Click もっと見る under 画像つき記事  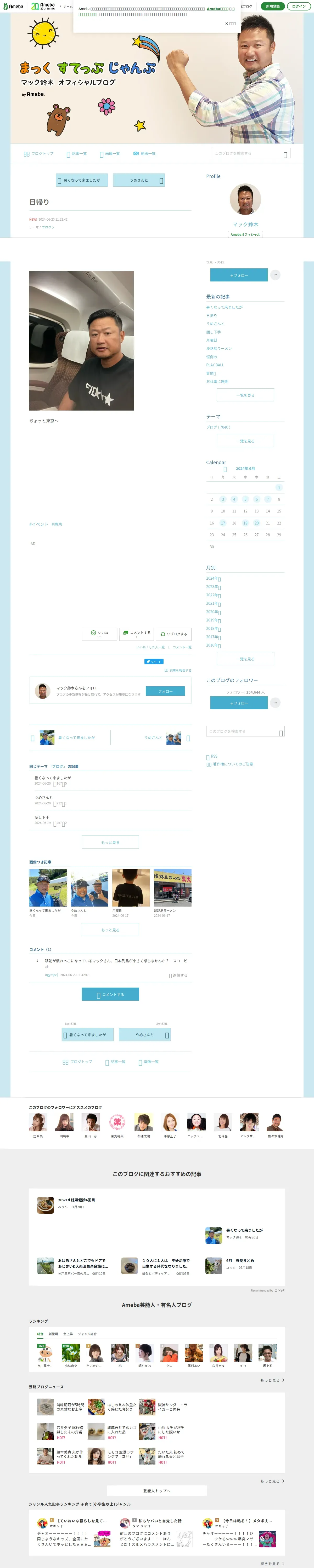click(110, 930)
